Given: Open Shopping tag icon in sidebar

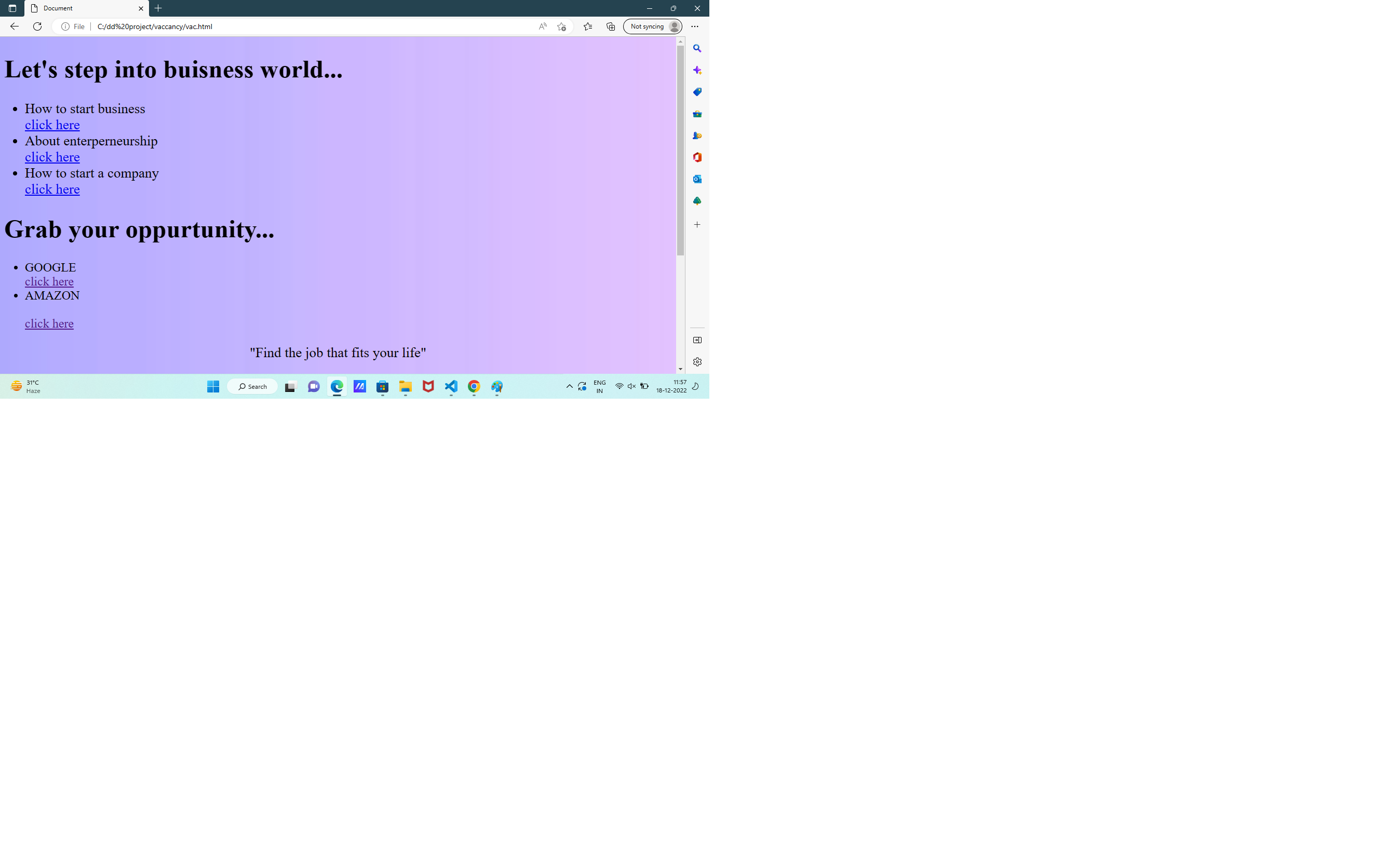Looking at the screenshot, I should pyautogui.click(x=697, y=92).
